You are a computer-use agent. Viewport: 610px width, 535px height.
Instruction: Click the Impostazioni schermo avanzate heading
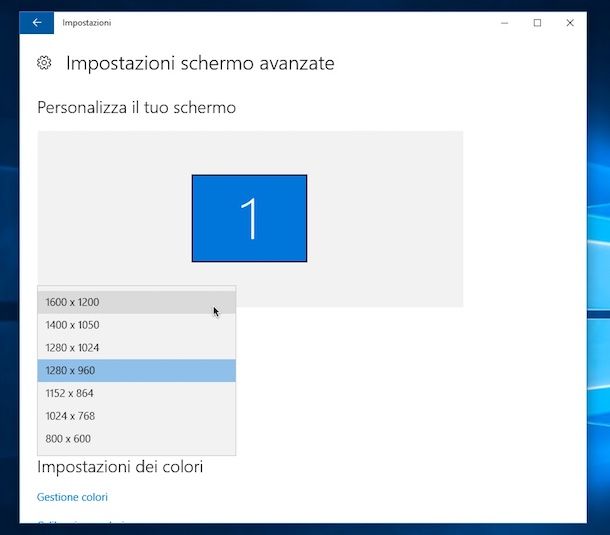pos(200,63)
